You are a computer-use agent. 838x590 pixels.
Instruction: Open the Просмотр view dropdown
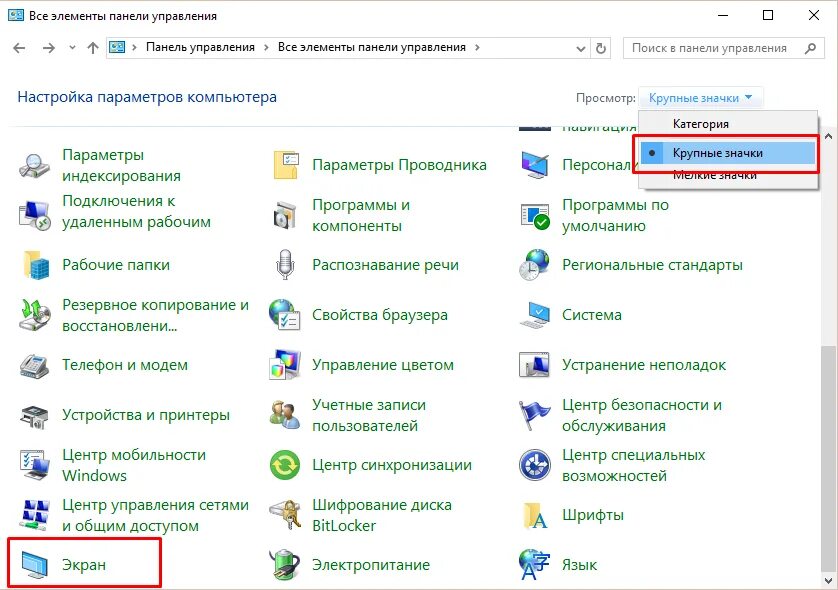click(700, 96)
